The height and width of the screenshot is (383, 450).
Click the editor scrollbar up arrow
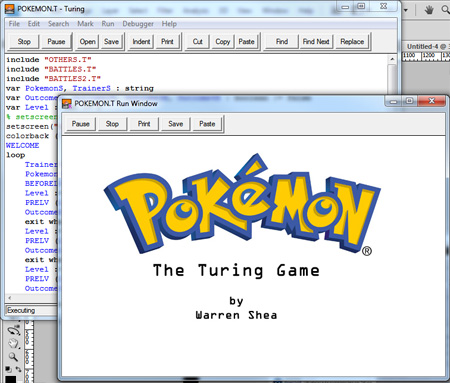392,59
